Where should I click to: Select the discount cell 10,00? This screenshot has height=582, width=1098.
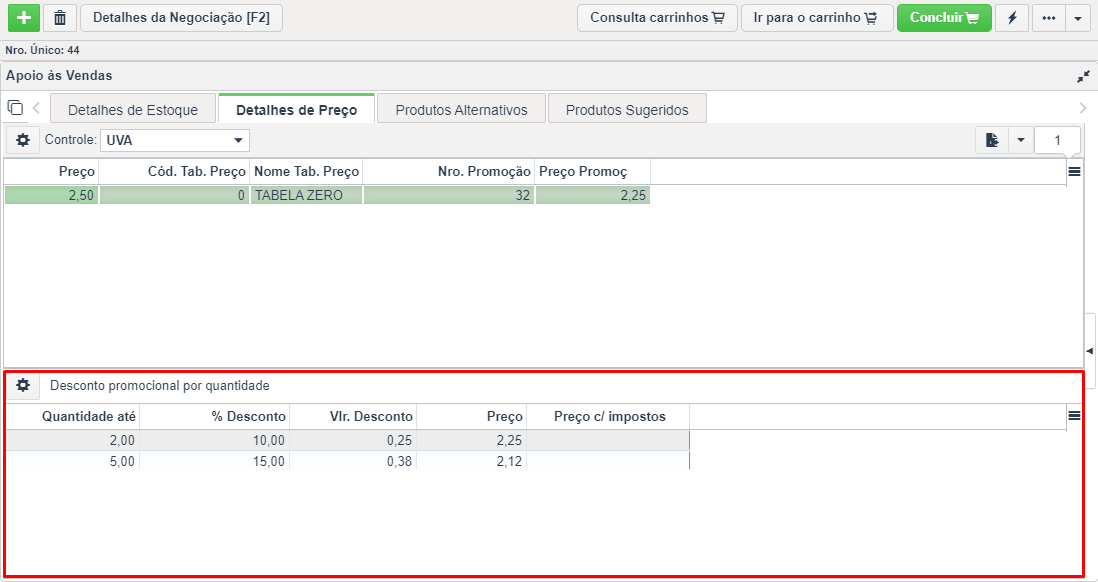click(x=214, y=441)
